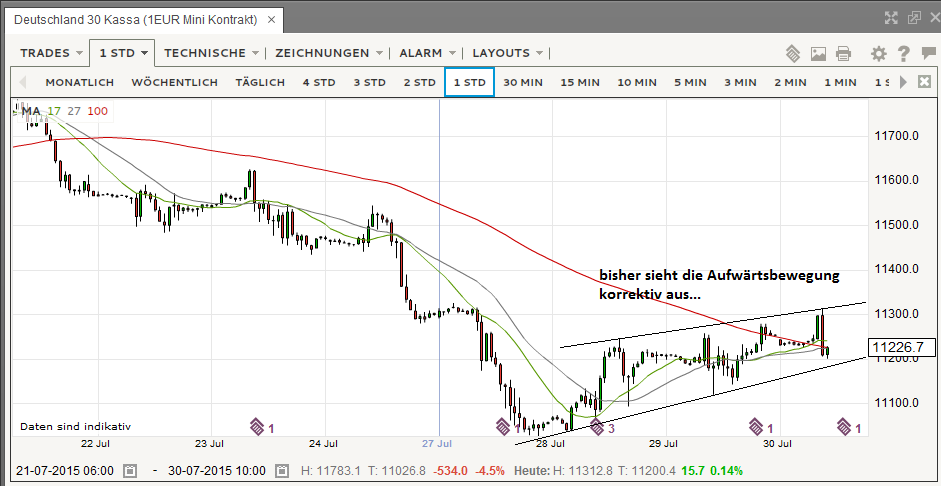The image size is (941, 486).
Task: Expand the TECHNISCHE indicators dropdown
Action: 211,53
